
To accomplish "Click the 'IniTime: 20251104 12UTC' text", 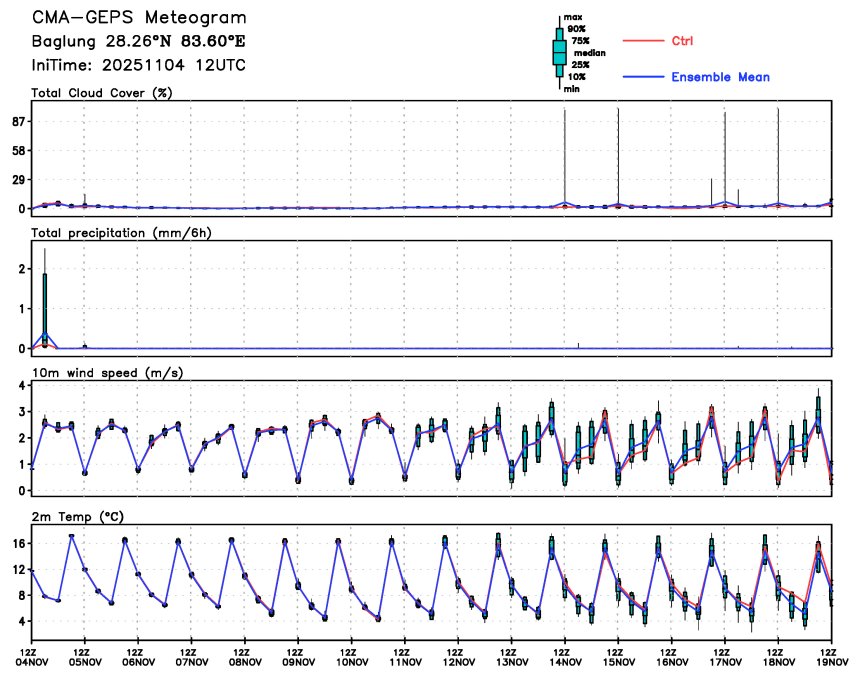I will click(x=138, y=65).
